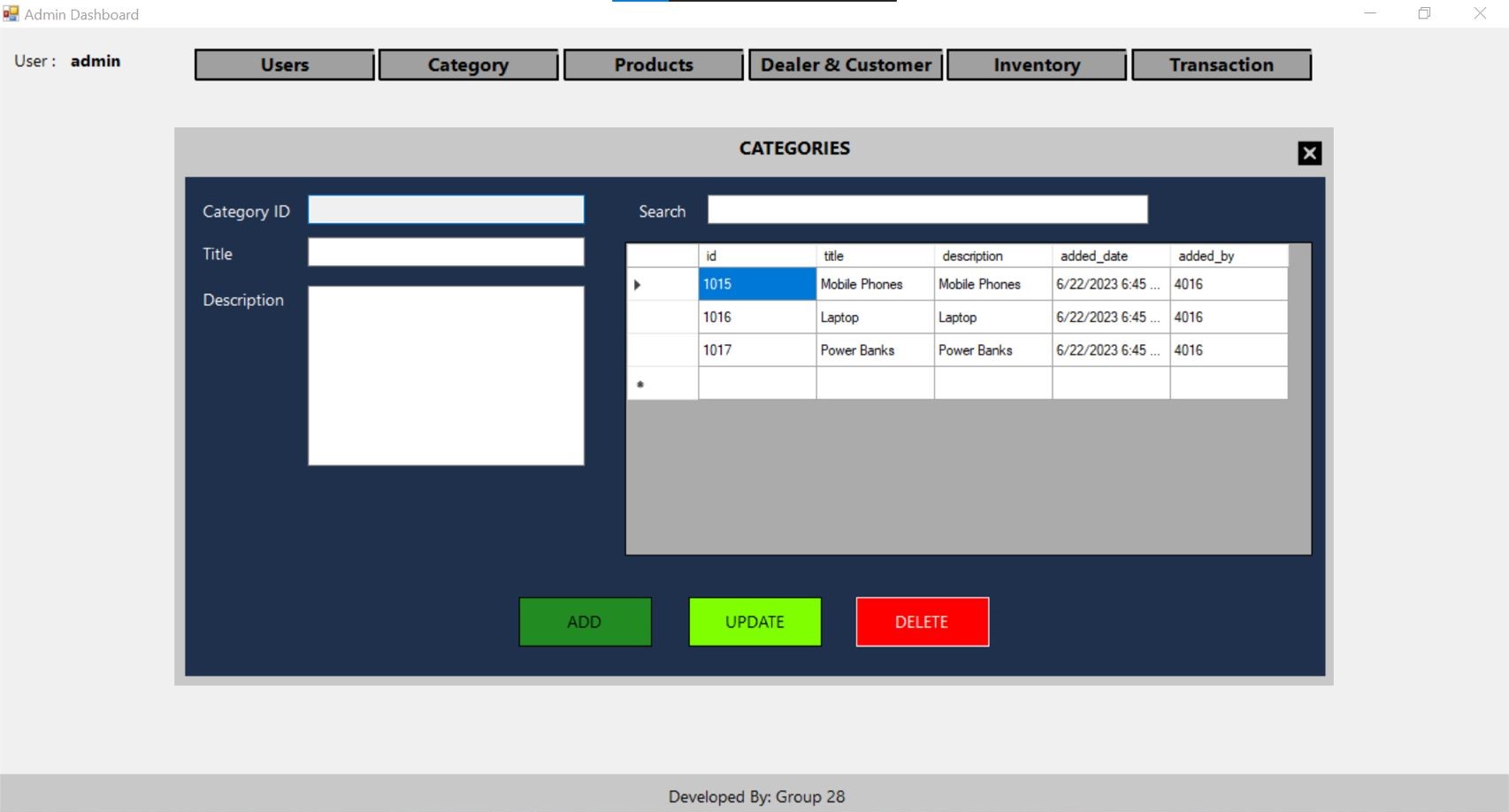Open the Dealer & Customer section

(846, 65)
